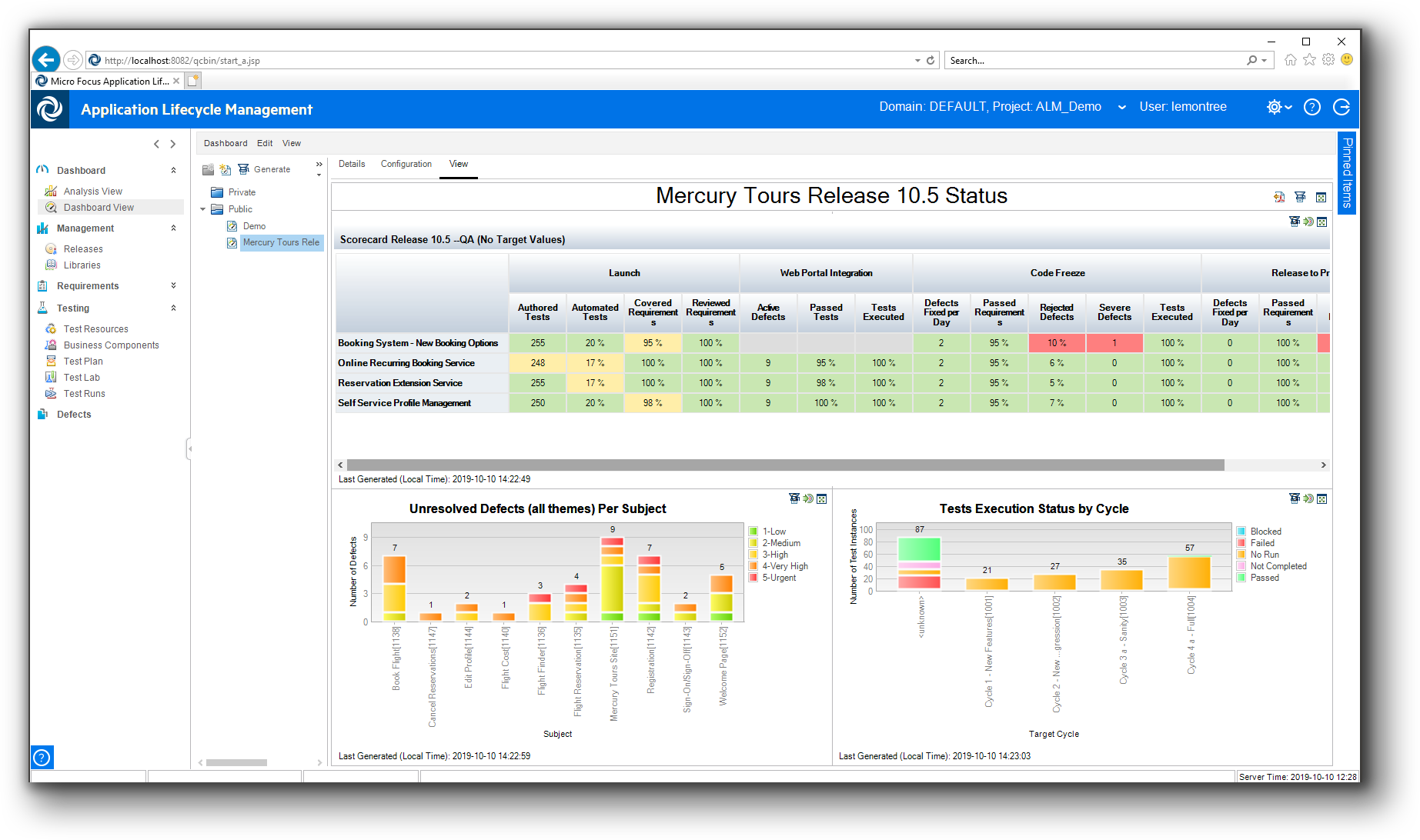1420x840 pixels.
Task: Select the Private folder in tree
Action: [x=242, y=192]
